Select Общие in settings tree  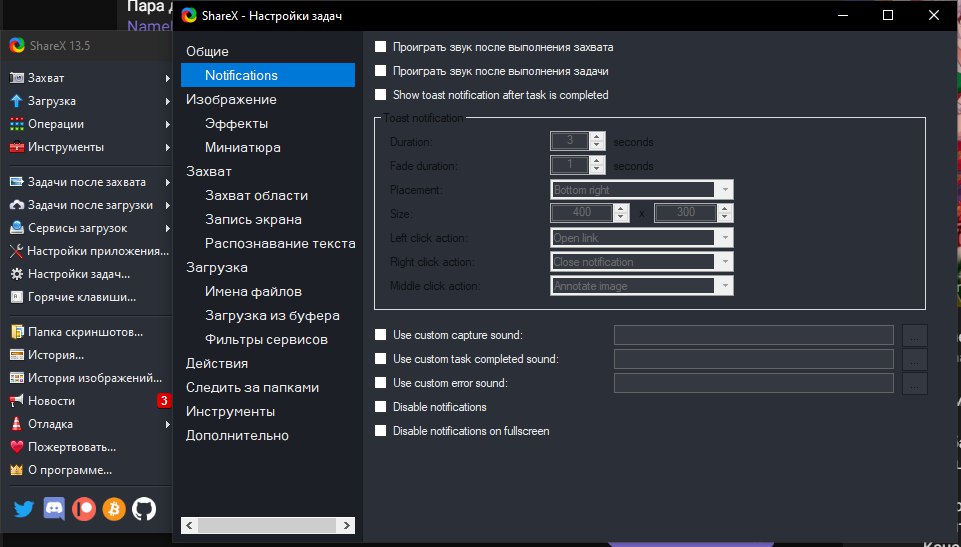pos(207,51)
